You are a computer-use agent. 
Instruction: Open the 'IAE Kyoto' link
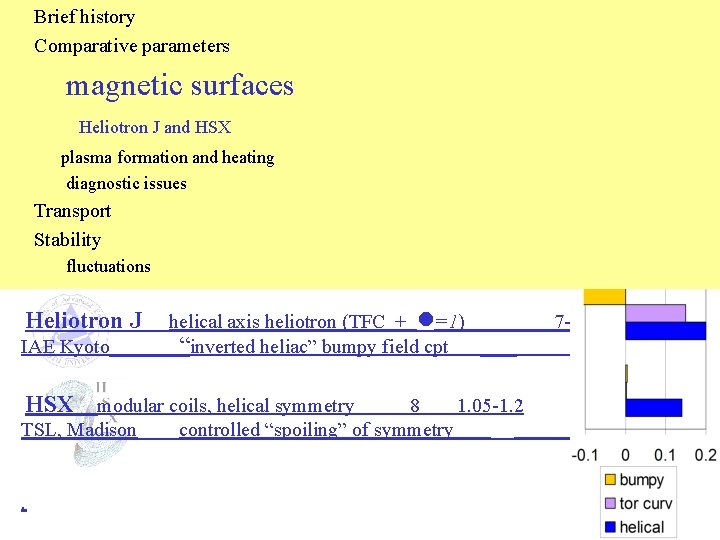click(x=65, y=347)
